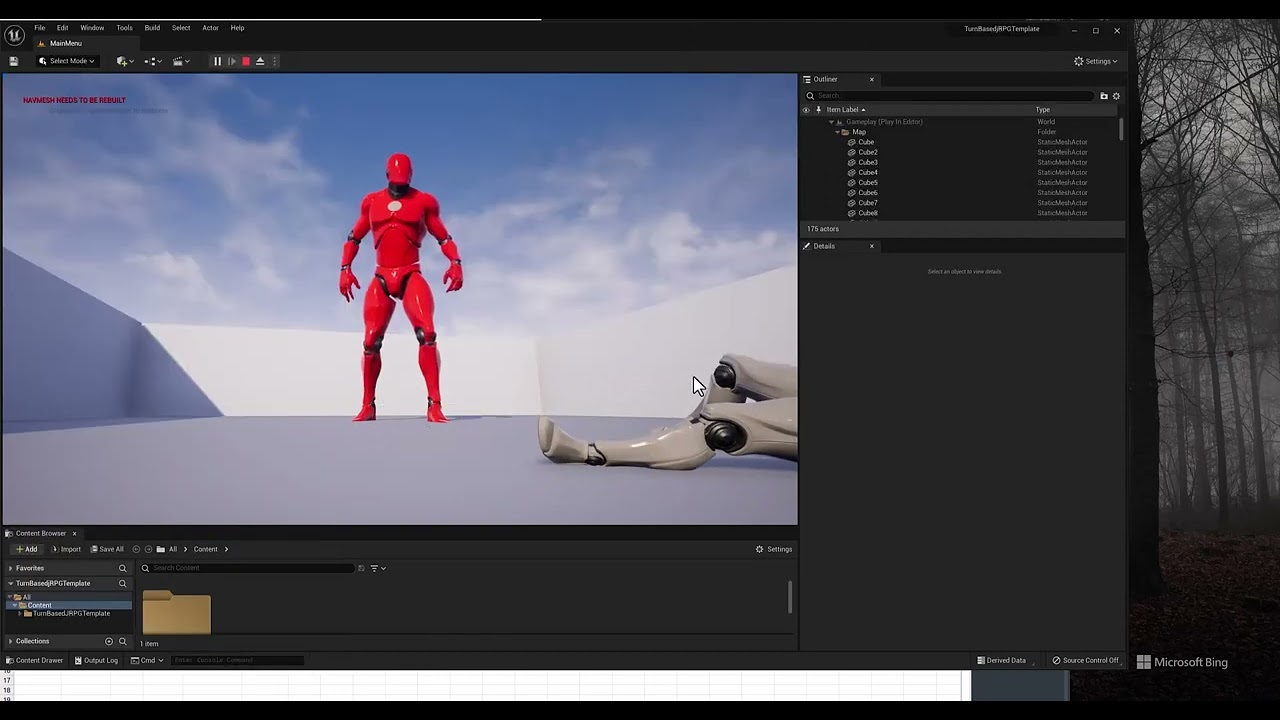This screenshot has height=720, width=1280.
Task: Pause the Play In Editor session
Action: click(x=217, y=61)
